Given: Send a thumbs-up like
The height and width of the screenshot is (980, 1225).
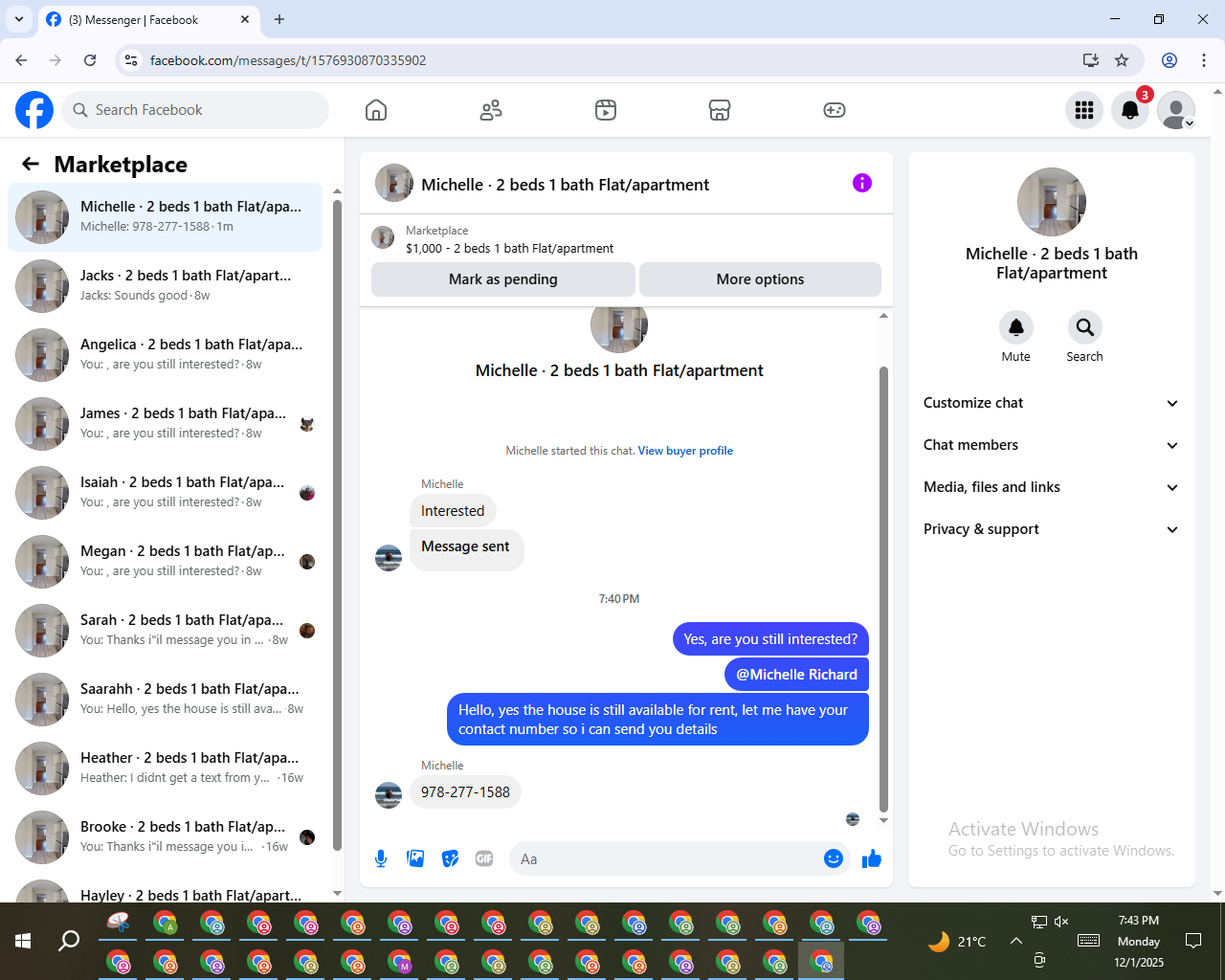Looking at the screenshot, I should point(871,858).
